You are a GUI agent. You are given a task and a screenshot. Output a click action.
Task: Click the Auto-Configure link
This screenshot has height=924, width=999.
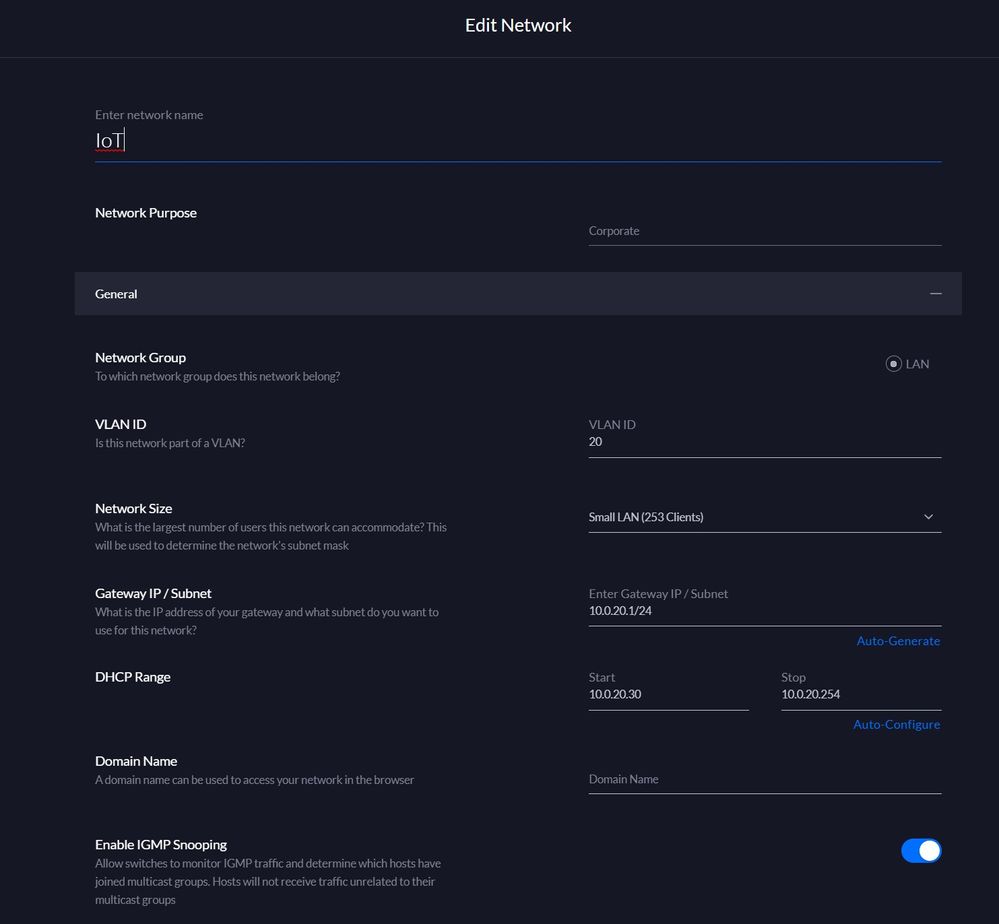pyautogui.click(x=896, y=724)
